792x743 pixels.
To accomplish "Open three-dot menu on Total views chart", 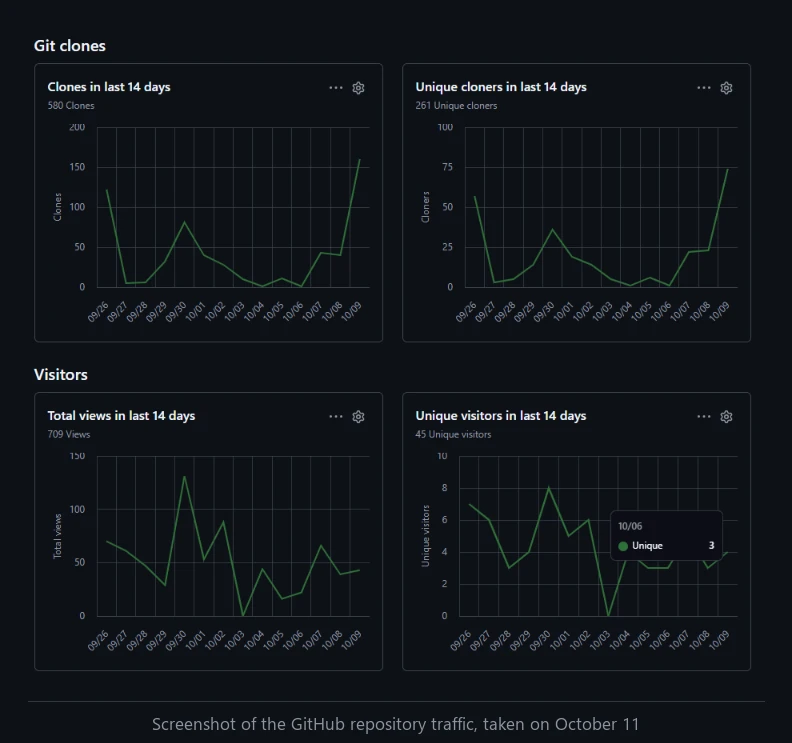I will point(336,417).
